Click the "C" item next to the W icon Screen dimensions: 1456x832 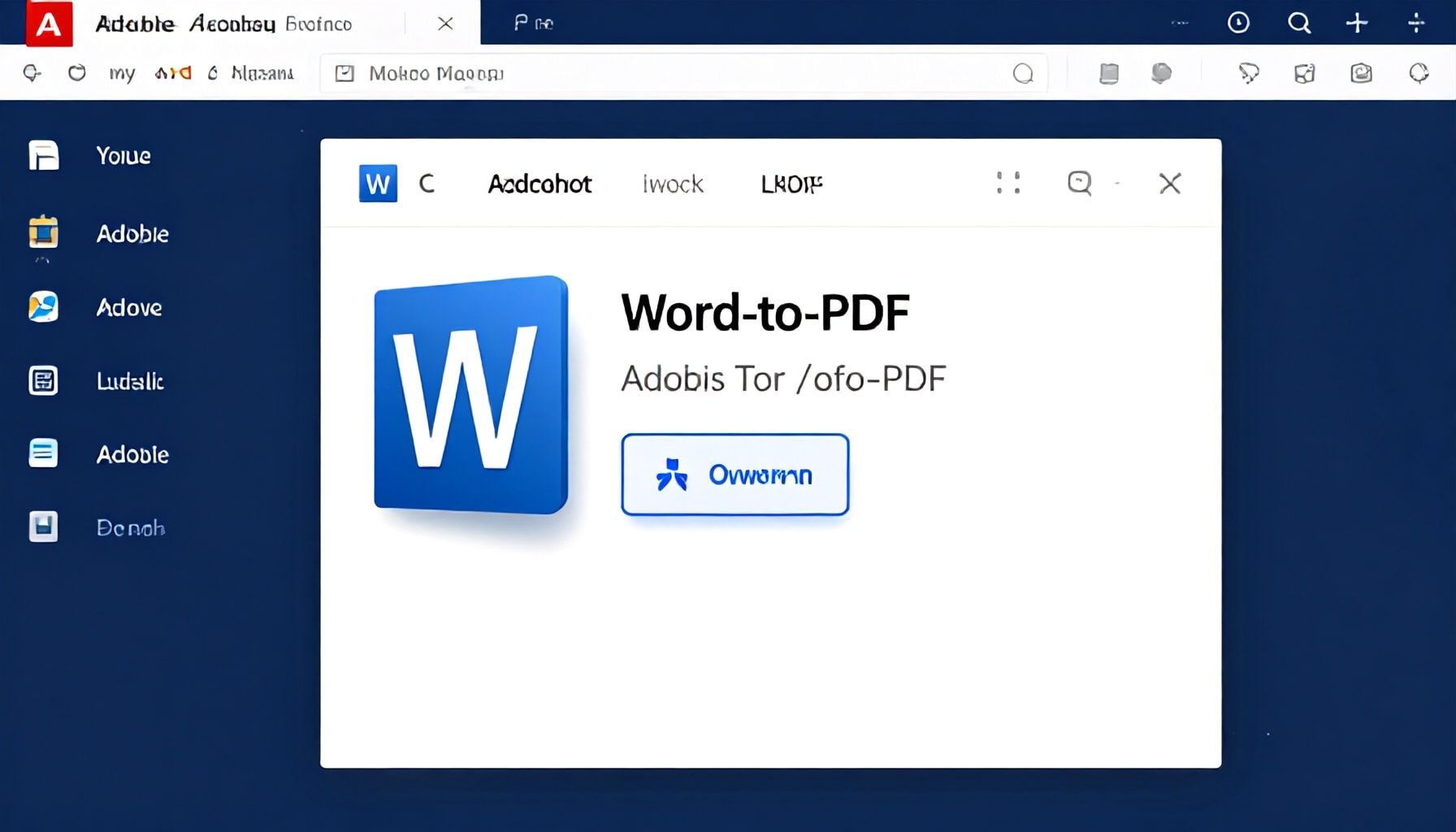[427, 184]
